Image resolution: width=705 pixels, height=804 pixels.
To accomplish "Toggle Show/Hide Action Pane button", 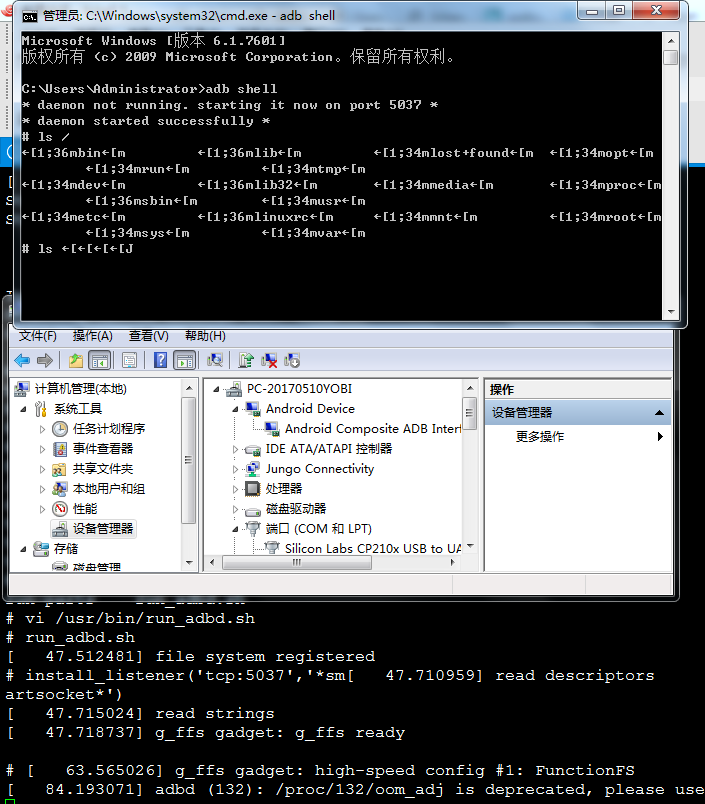I will tap(185, 360).
